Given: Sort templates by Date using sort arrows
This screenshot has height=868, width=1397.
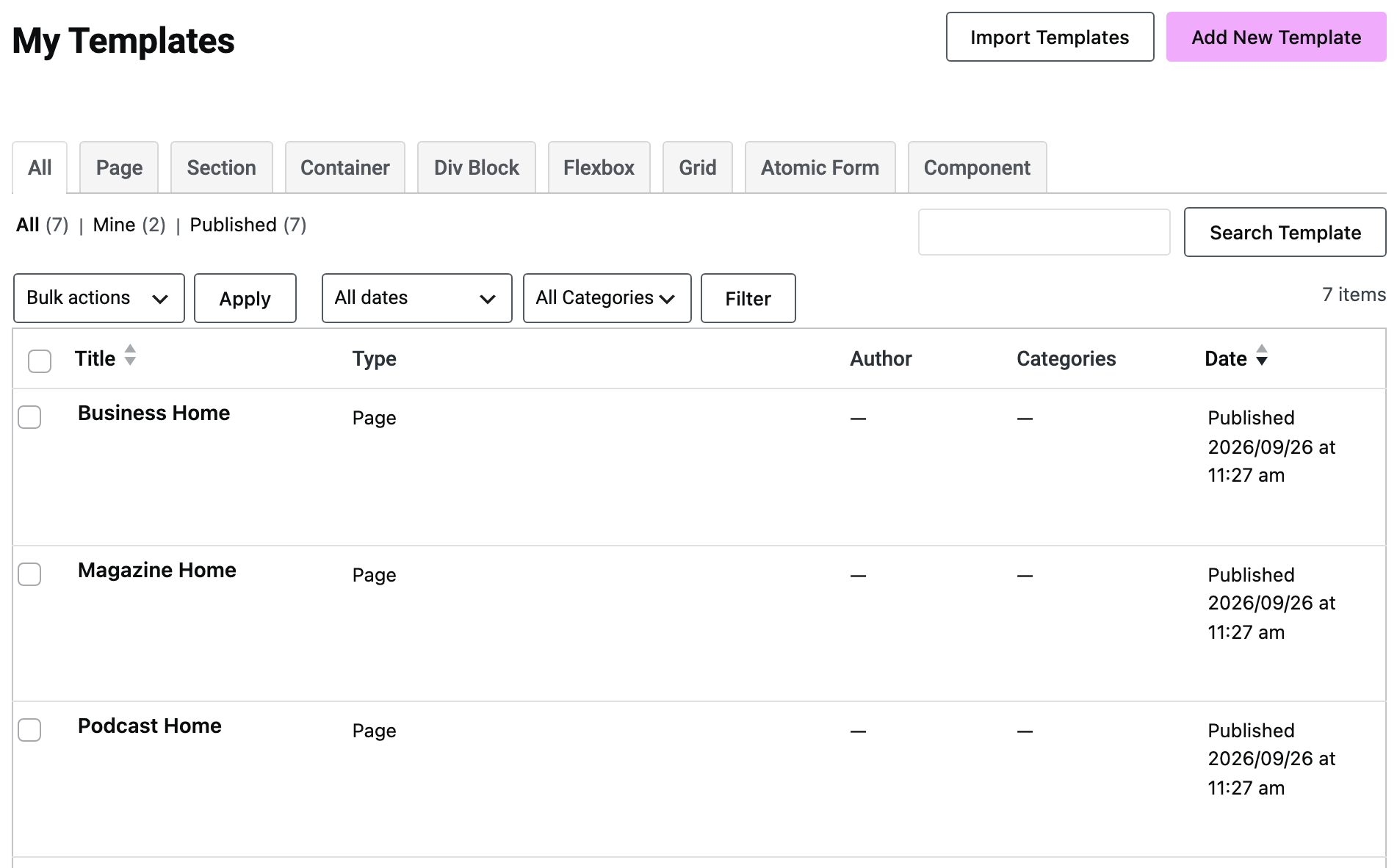Looking at the screenshot, I should click(1261, 355).
